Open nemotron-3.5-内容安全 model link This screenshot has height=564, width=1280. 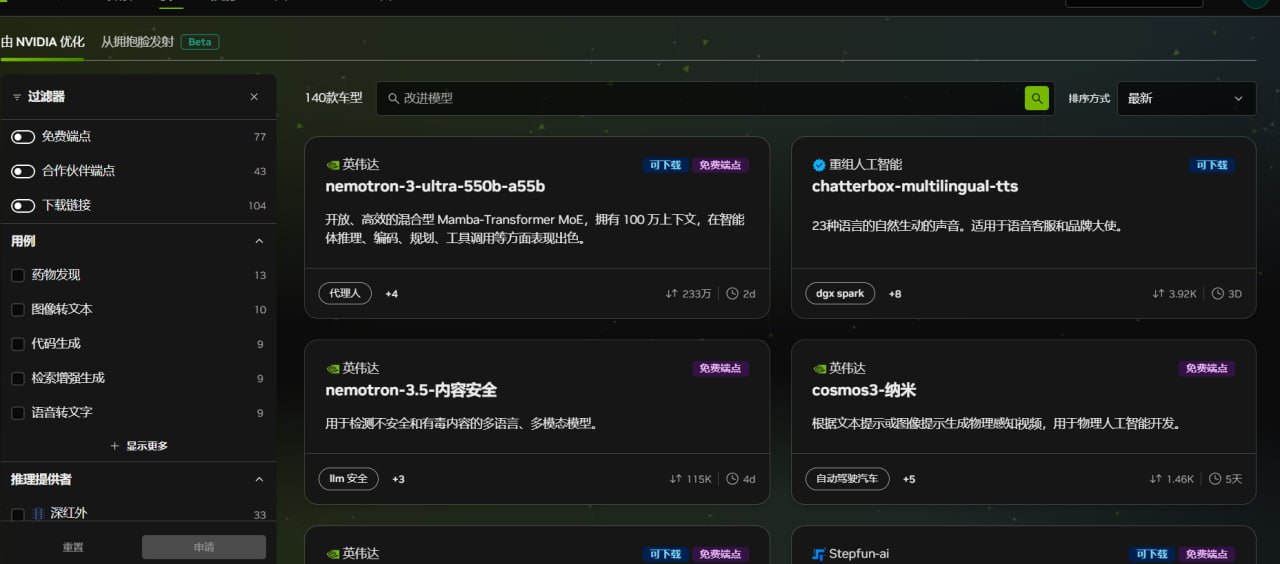point(411,390)
